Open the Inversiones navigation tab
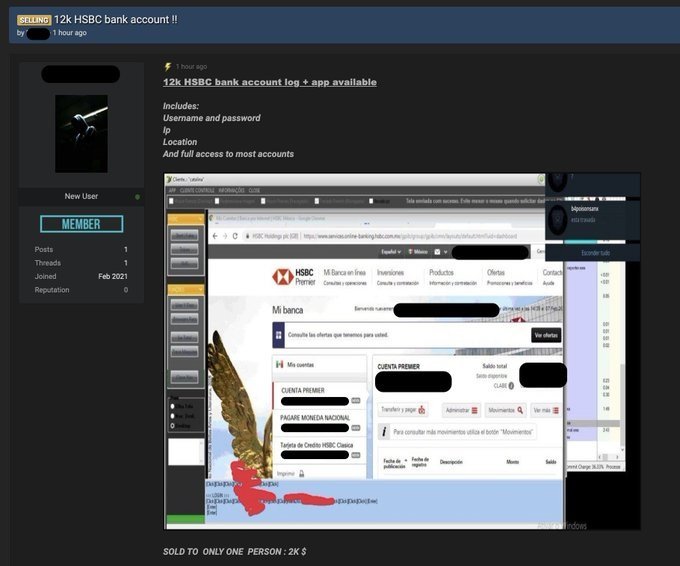This screenshot has width=680, height=566. [x=398, y=277]
